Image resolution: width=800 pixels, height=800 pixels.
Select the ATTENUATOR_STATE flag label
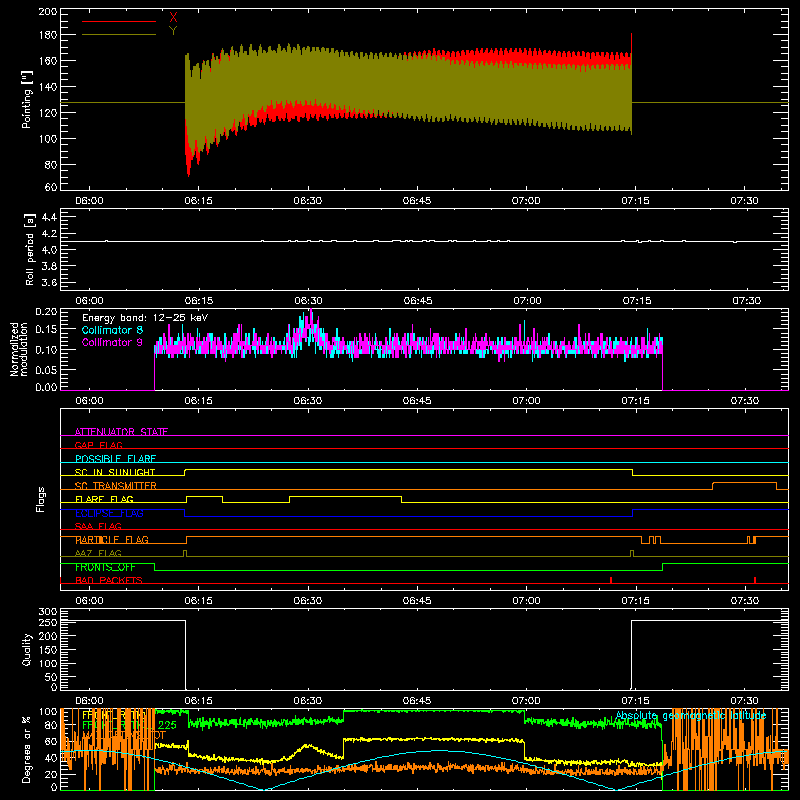point(121,432)
